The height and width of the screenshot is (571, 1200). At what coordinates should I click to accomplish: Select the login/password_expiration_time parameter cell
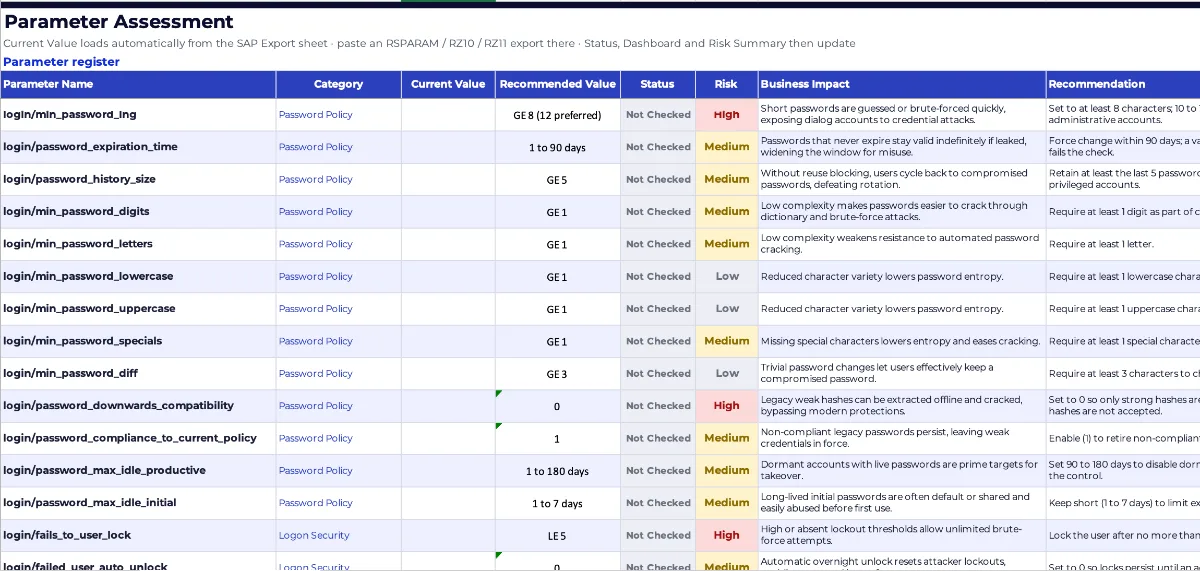click(138, 147)
